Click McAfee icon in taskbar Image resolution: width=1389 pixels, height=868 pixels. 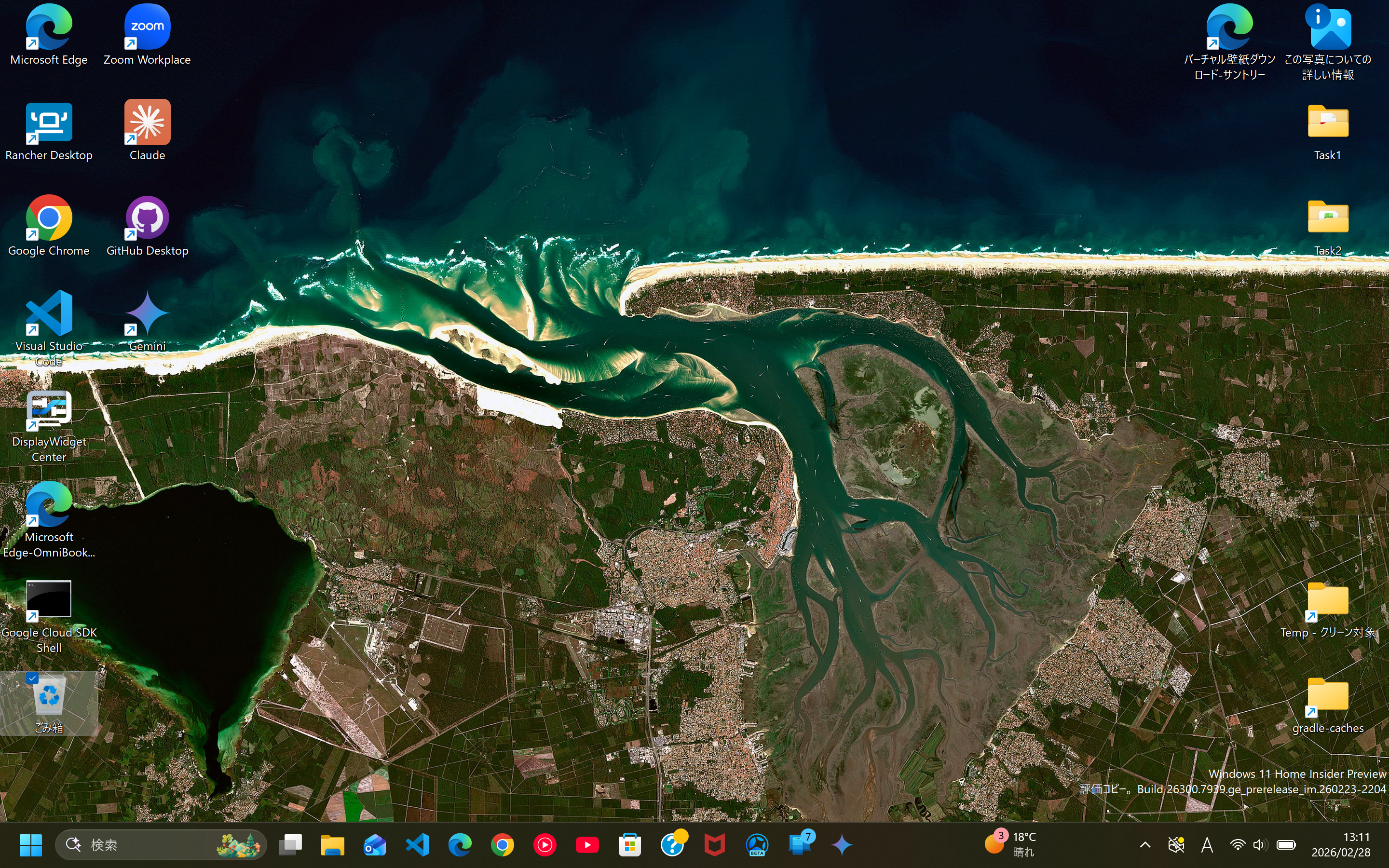click(715, 844)
